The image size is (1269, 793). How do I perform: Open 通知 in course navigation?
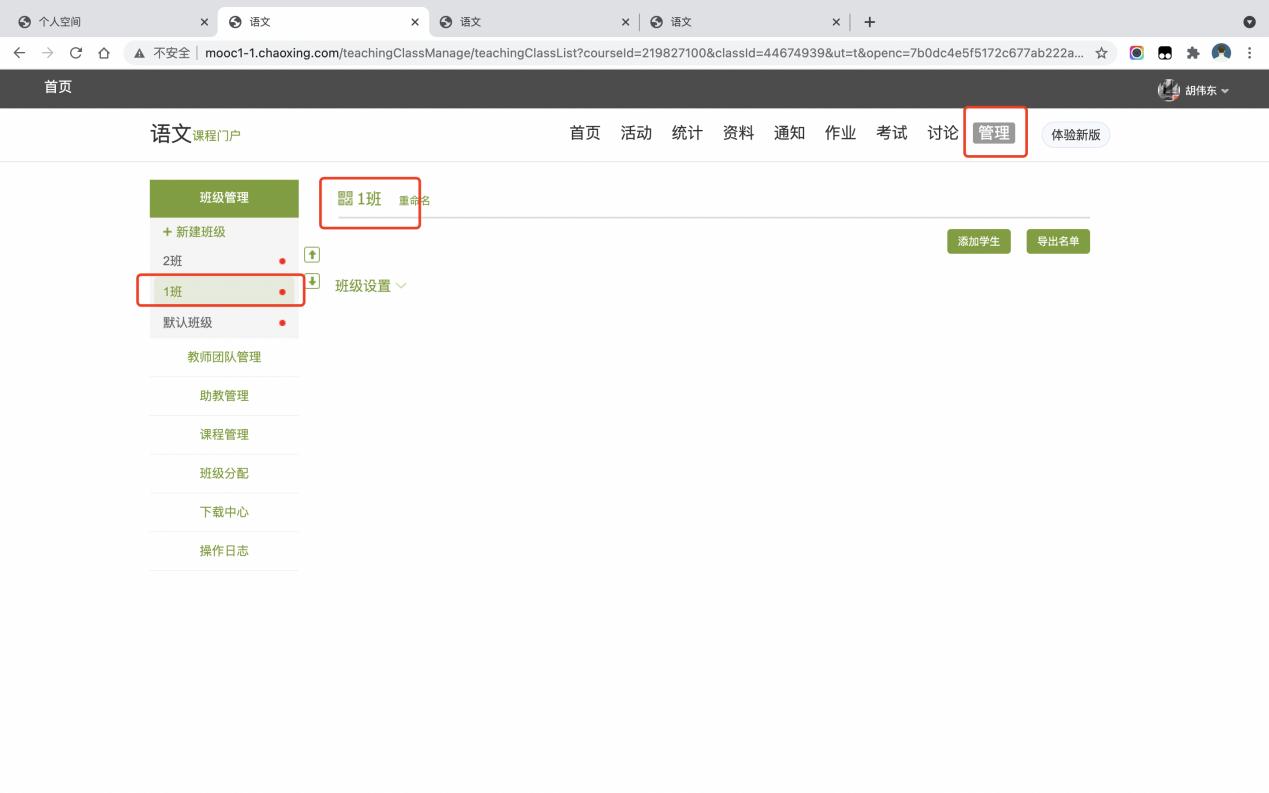(x=789, y=133)
